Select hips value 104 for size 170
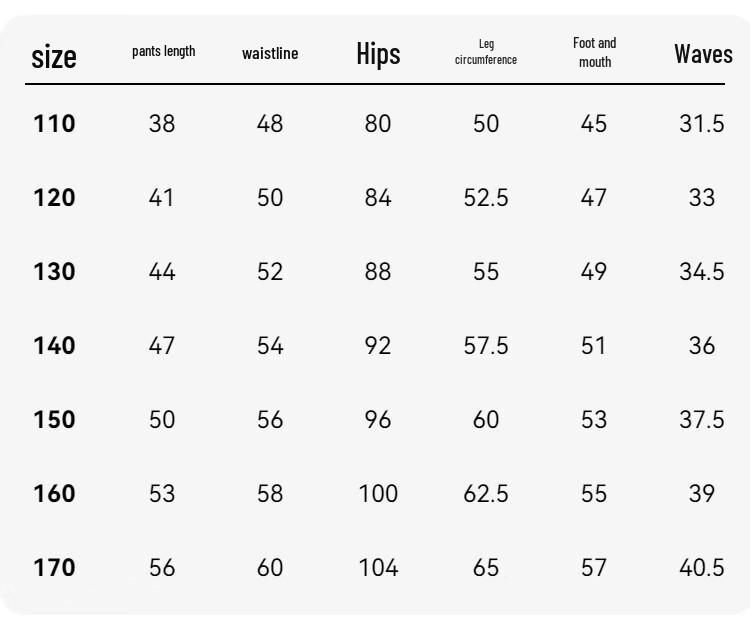The height and width of the screenshot is (629, 750). pyautogui.click(x=378, y=567)
